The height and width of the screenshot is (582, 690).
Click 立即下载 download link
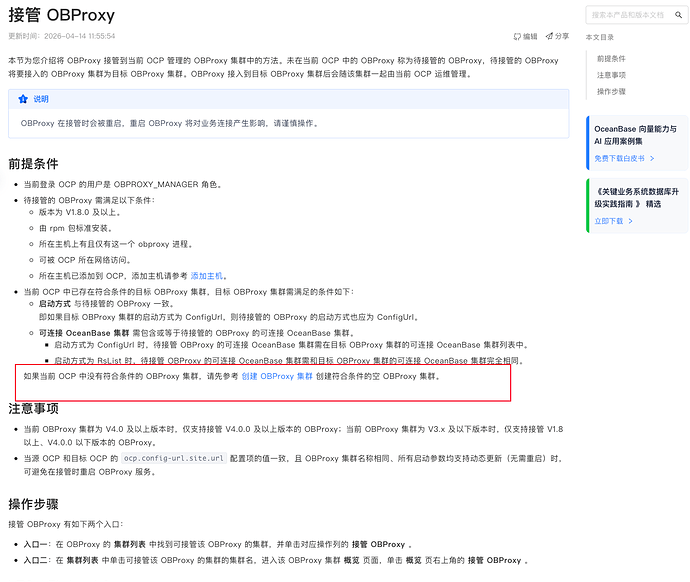[609, 221]
